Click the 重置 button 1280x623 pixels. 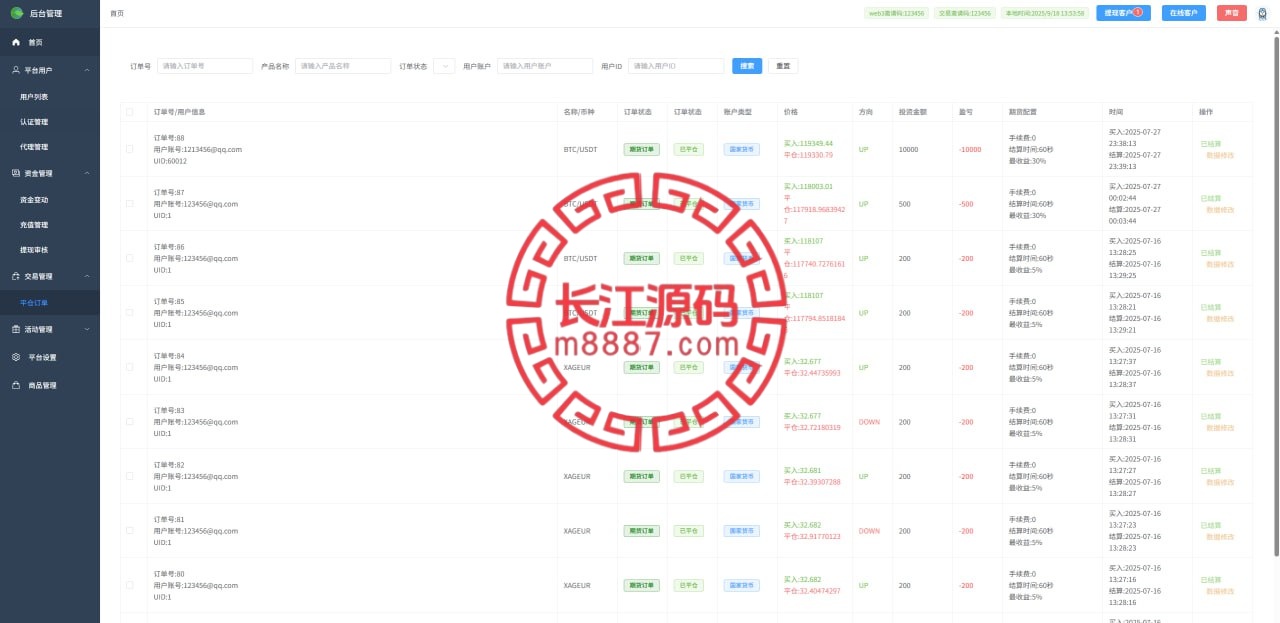point(783,66)
